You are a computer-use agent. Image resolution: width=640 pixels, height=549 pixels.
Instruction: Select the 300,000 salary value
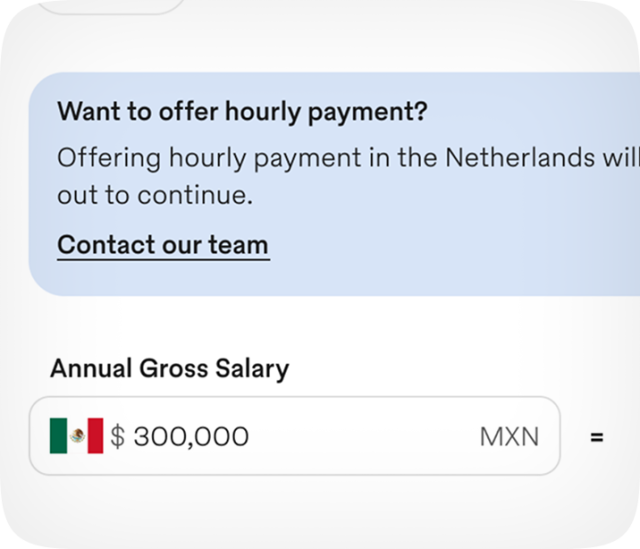[191, 437]
